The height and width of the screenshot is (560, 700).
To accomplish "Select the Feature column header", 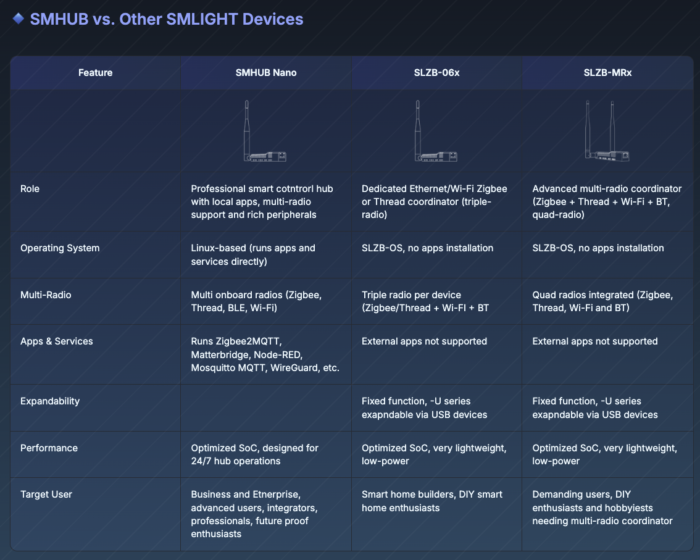I will click(95, 72).
